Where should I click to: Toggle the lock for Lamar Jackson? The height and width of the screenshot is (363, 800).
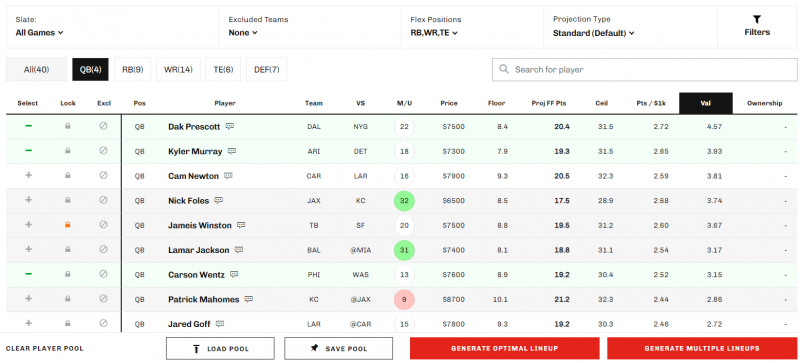pyautogui.click(x=68, y=249)
